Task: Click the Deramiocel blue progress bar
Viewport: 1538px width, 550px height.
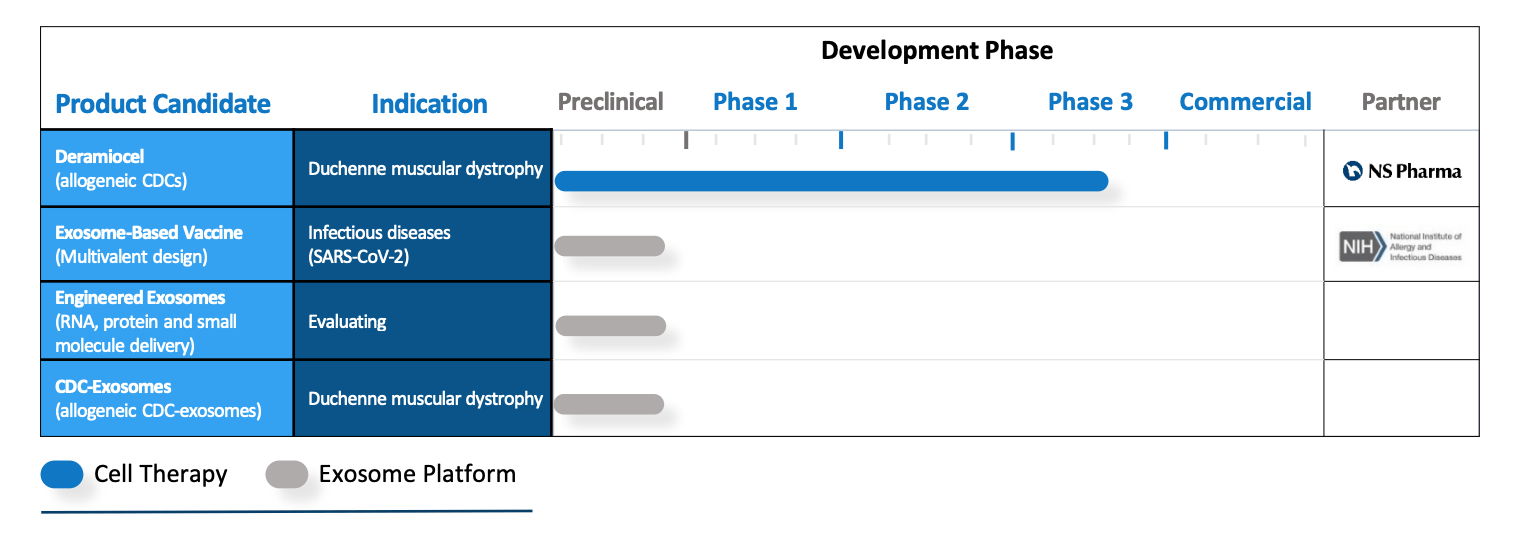Action: [x=831, y=181]
